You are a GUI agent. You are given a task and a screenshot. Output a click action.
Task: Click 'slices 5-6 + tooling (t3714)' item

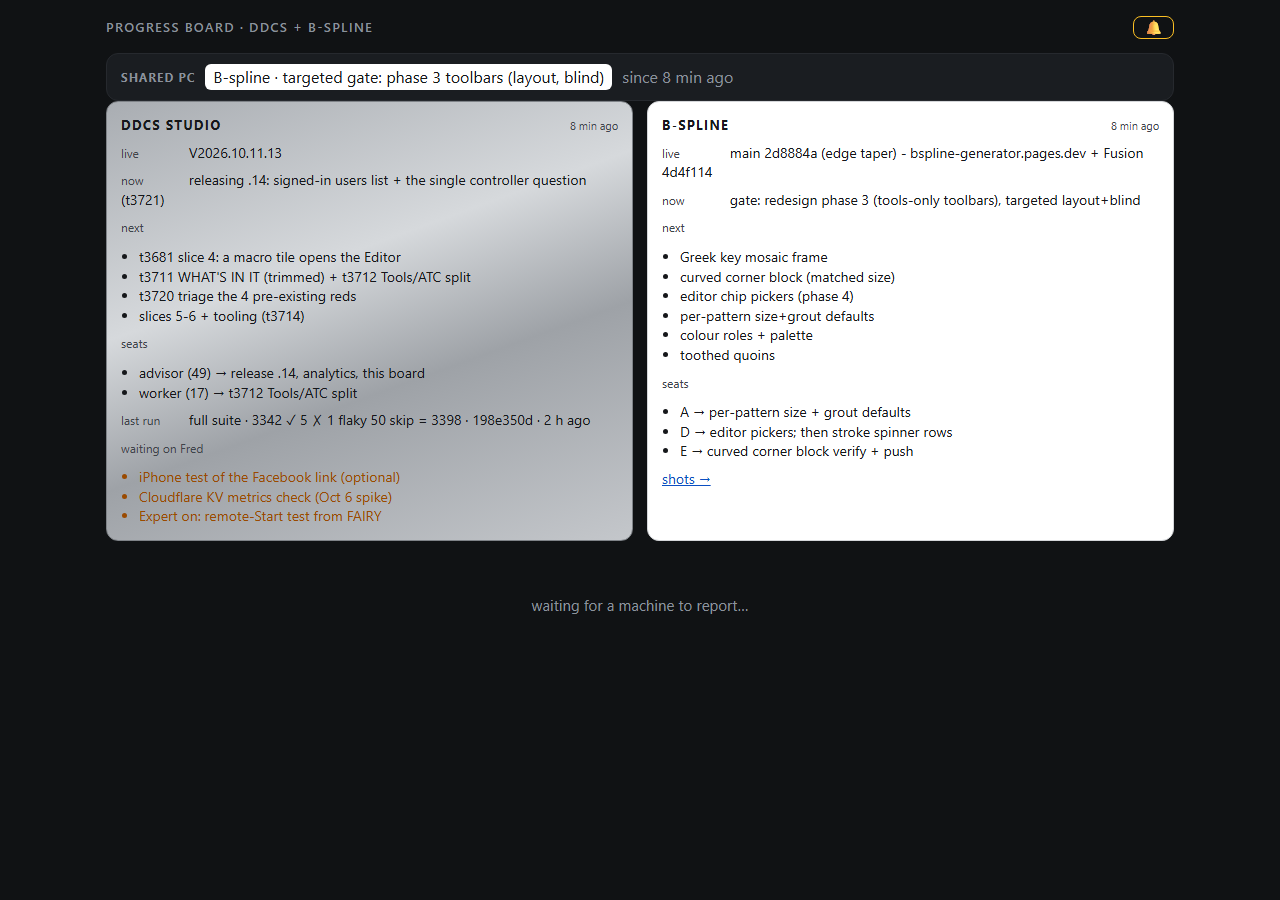[222, 316]
